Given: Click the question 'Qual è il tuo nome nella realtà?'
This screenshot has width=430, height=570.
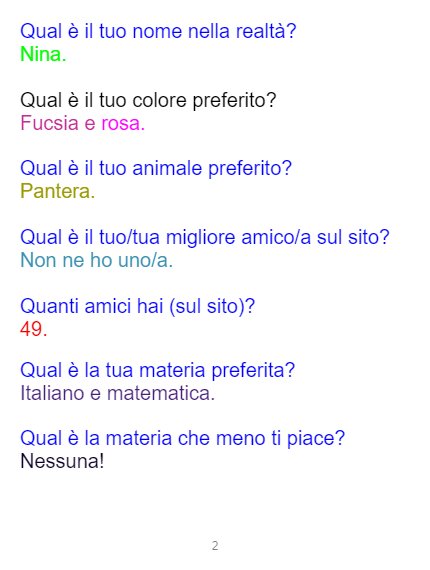Looking at the screenshot, I should pos(158,31).
